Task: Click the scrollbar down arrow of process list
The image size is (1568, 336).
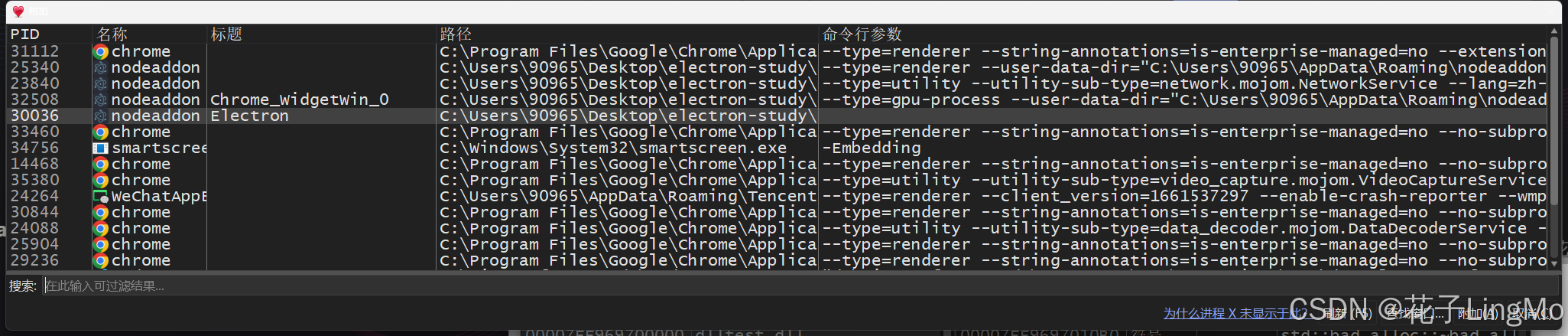Action: tap(1553, 263)
